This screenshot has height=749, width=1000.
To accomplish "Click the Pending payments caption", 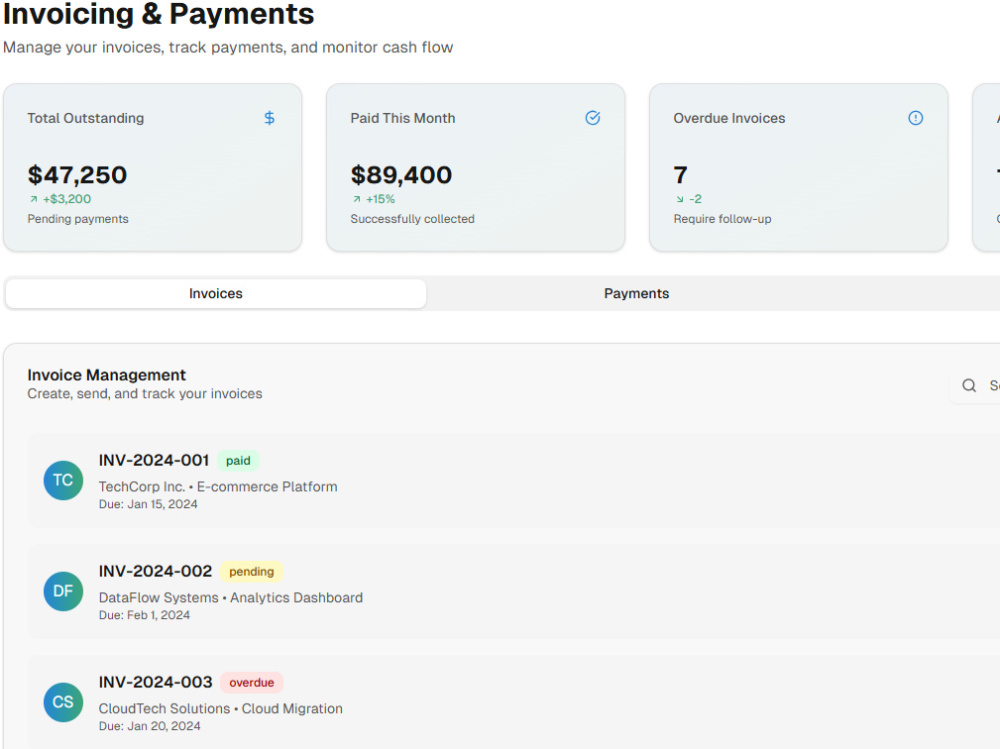I will 78,219.
